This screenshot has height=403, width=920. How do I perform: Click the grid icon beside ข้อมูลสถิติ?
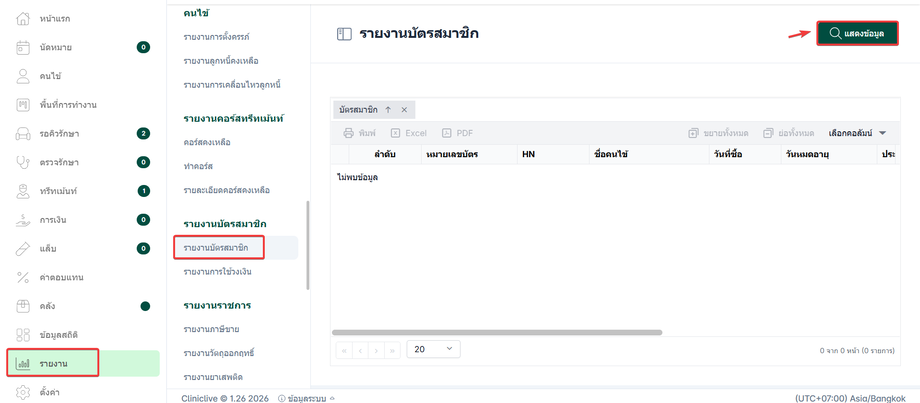coord(22,335)
